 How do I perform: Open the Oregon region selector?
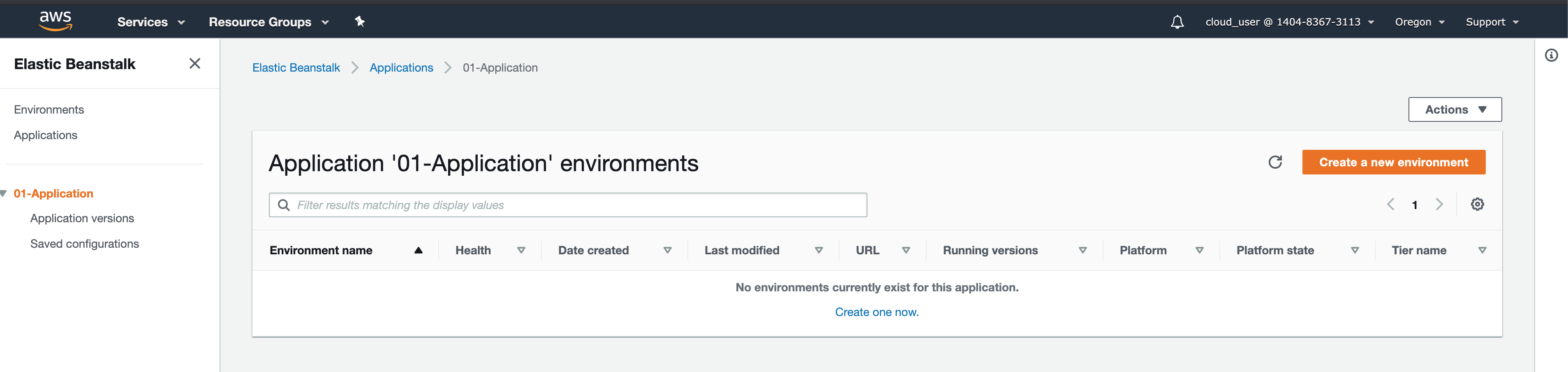click(1419, 22)
